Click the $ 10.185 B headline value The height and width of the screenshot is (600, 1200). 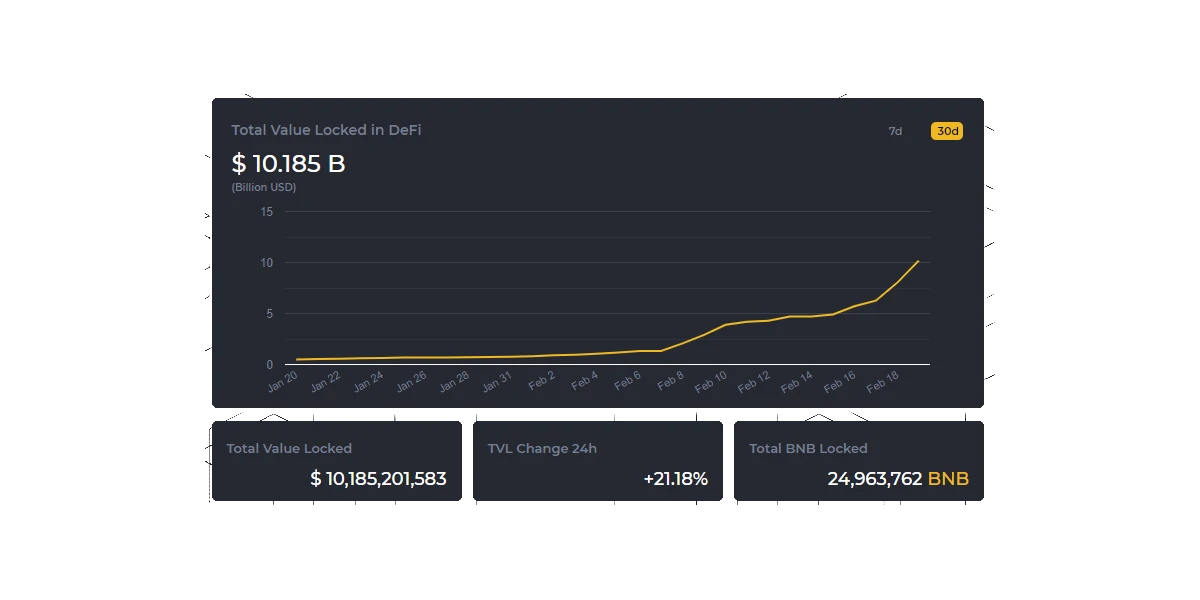click(x=288, y=163)
